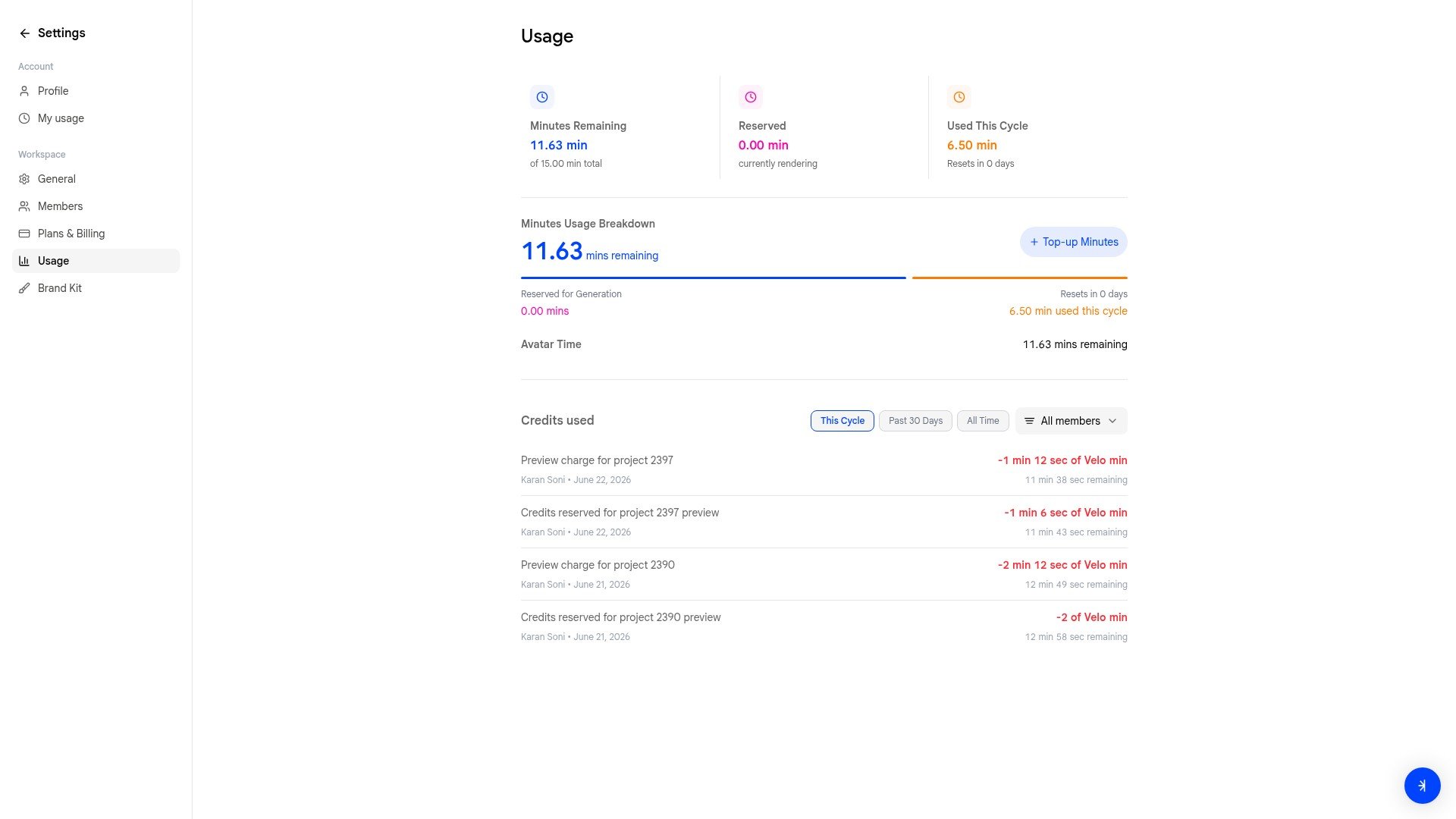Click the General gear icon
The image size is (1456, 819).
pos(24,179)
